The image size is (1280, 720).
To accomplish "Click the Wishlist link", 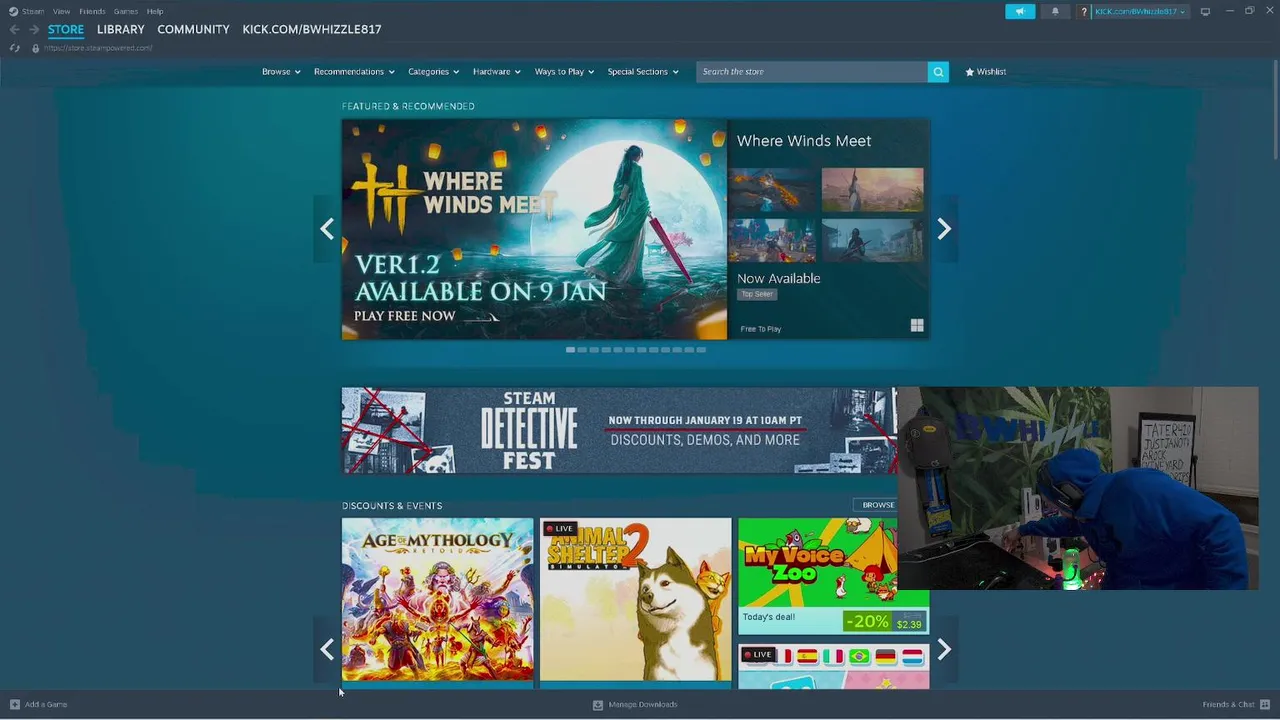I will click(991, 72).
